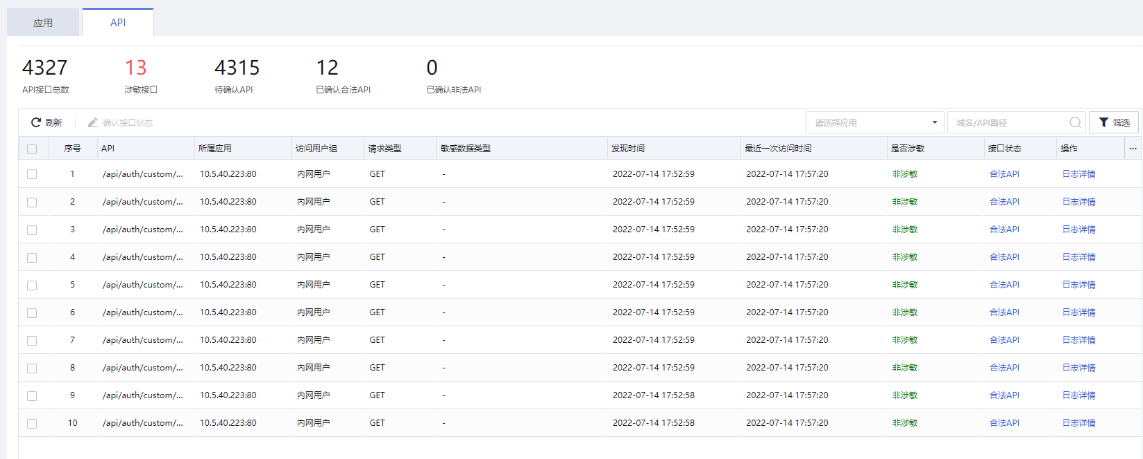Image resolution: width=1143 pixels, height=459 pixels.
Task: Switch to the 应用 tab
Action: 43,23
